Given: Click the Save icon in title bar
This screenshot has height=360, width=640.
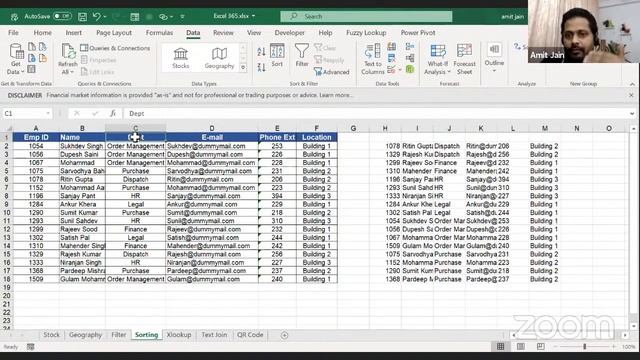Looking at the screenshot, I should tap(82, 17).
